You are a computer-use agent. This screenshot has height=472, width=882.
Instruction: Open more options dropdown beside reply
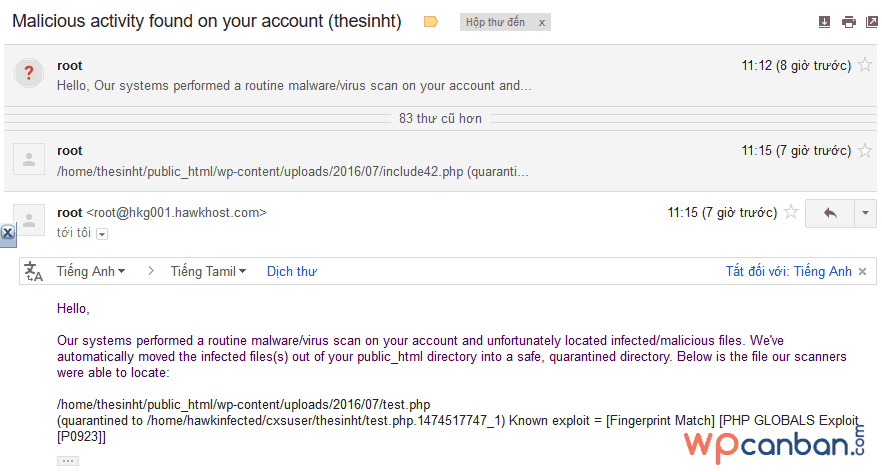click(x=865, y=213)
